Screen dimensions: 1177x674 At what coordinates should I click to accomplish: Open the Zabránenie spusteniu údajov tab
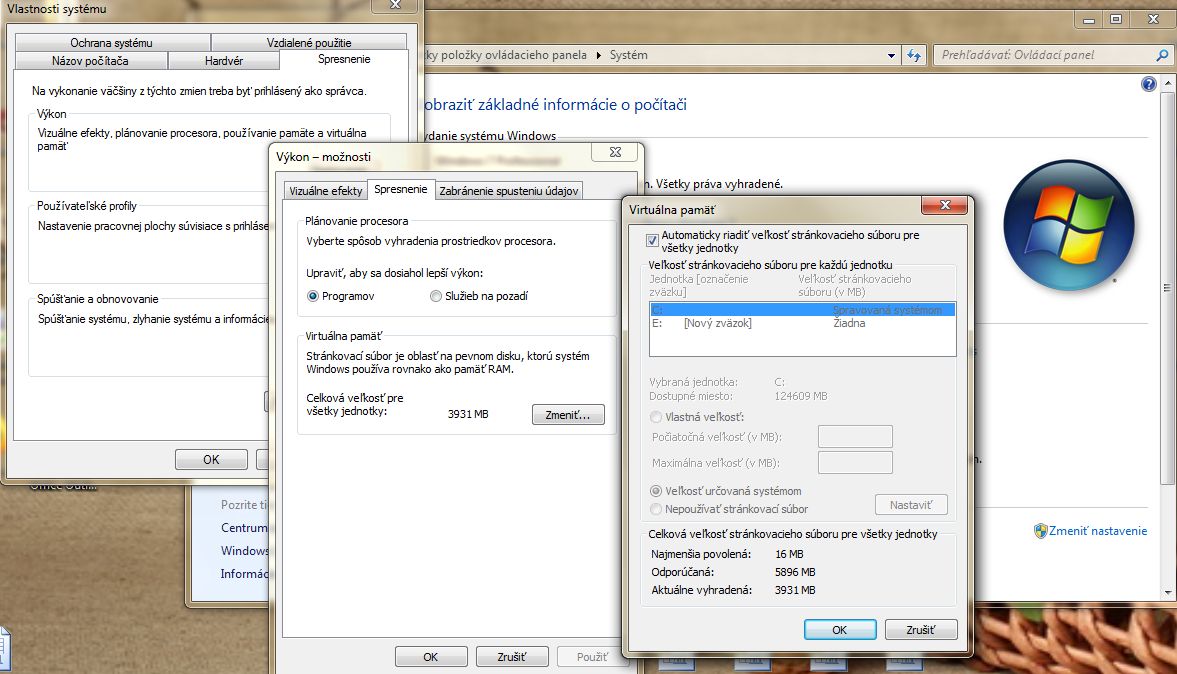point(508,191)
